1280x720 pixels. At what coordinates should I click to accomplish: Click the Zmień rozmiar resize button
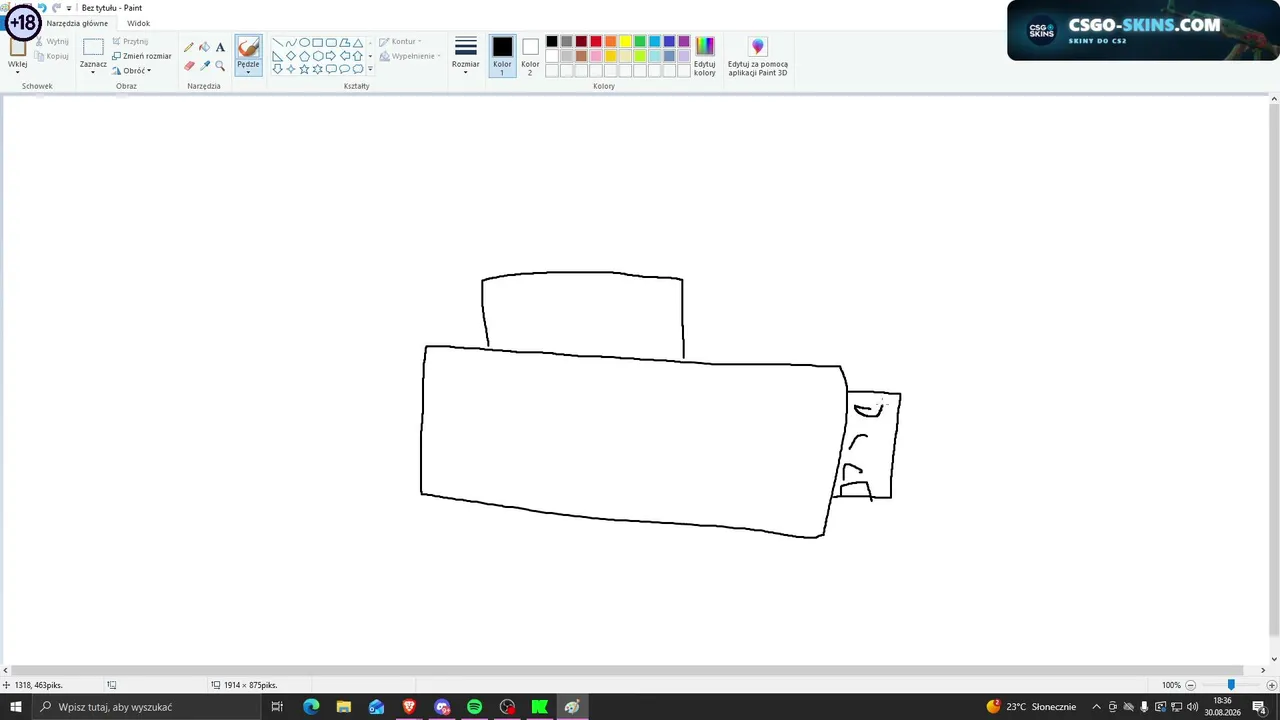[141, 56]
